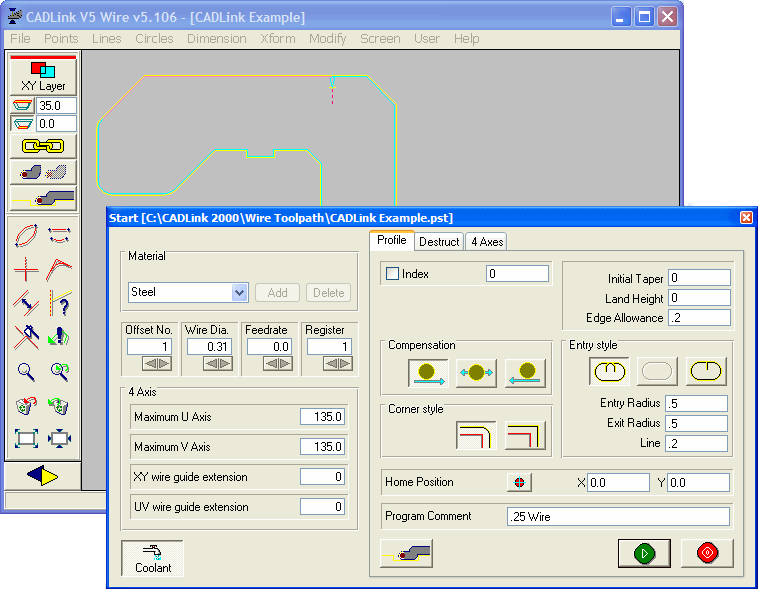Click the zoom extents rectangle icon
The image size is (758, 589).
tap(26, 439)
